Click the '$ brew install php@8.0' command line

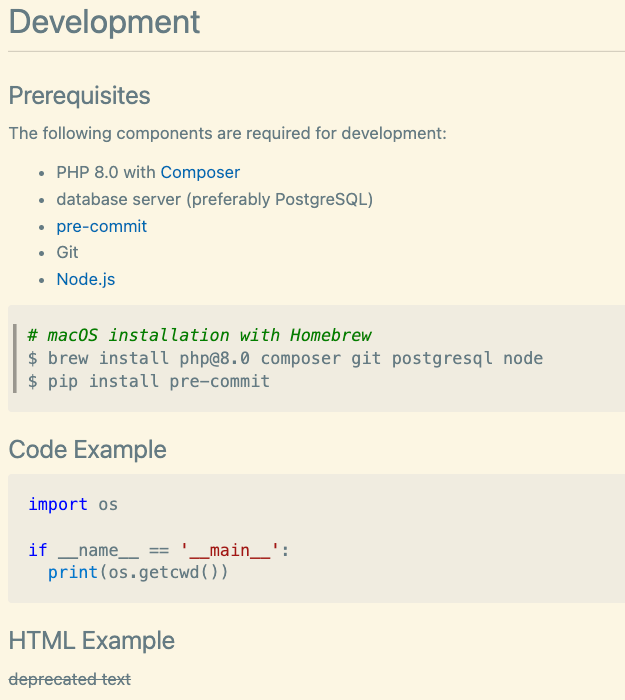[x=285, y=358]
